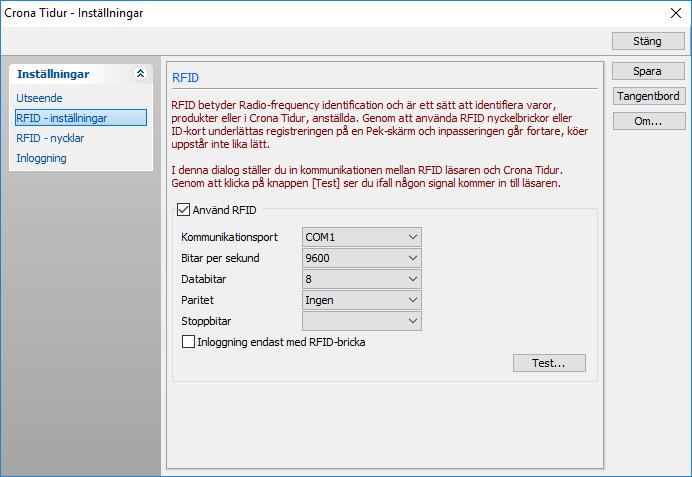Image resolution: width=692 pixels, height=477 pixels.
Task: Click the Bitar per sekund label
Action: click(220, 258)
